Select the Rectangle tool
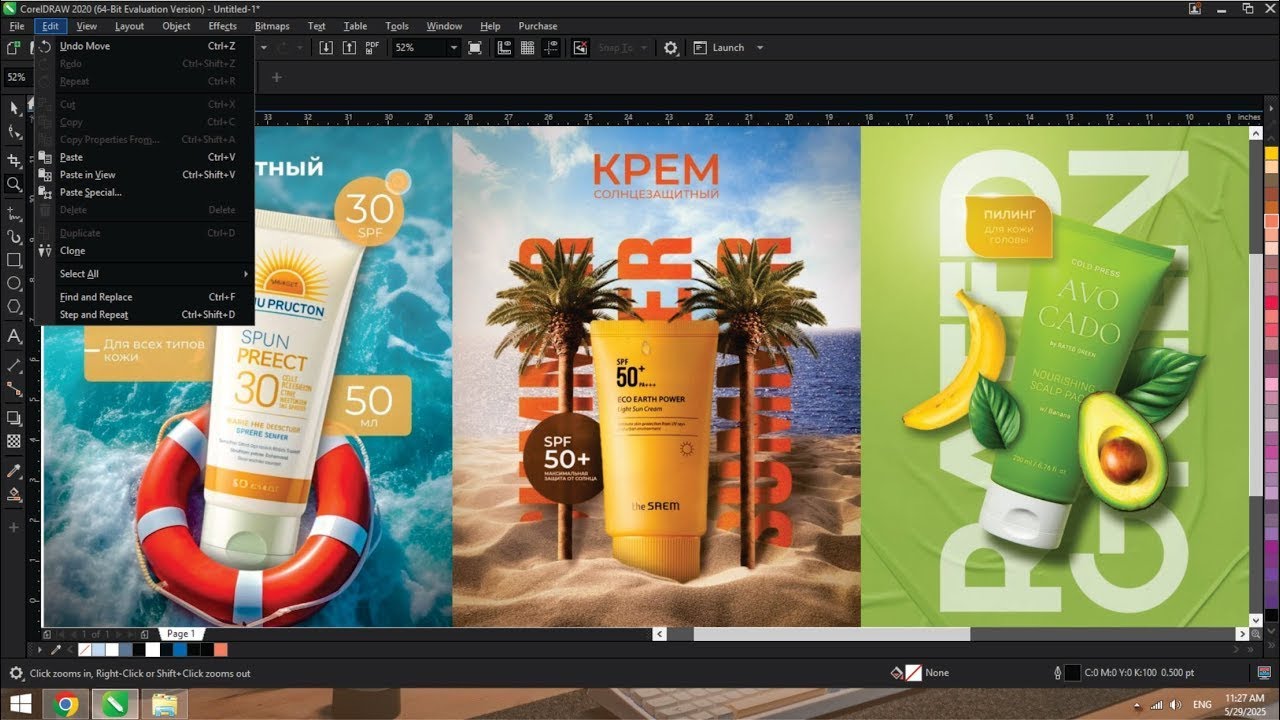 tap(14, 260)
